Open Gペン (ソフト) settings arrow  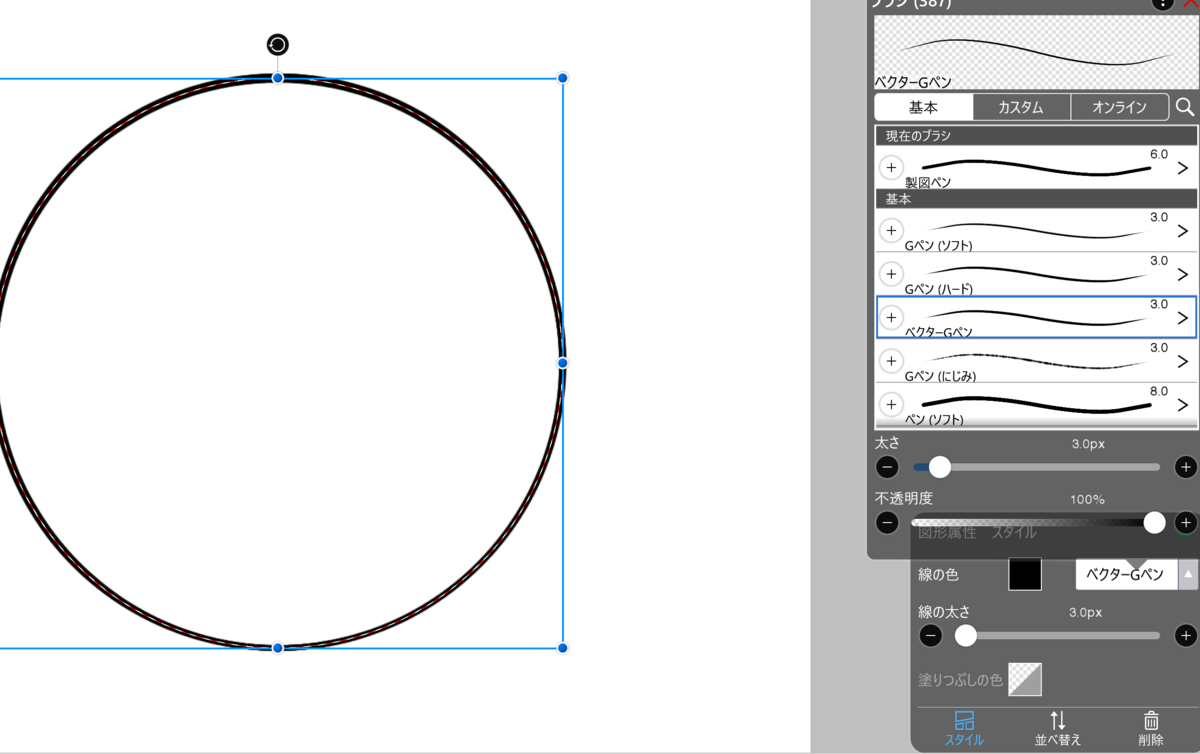[1183, 231]
